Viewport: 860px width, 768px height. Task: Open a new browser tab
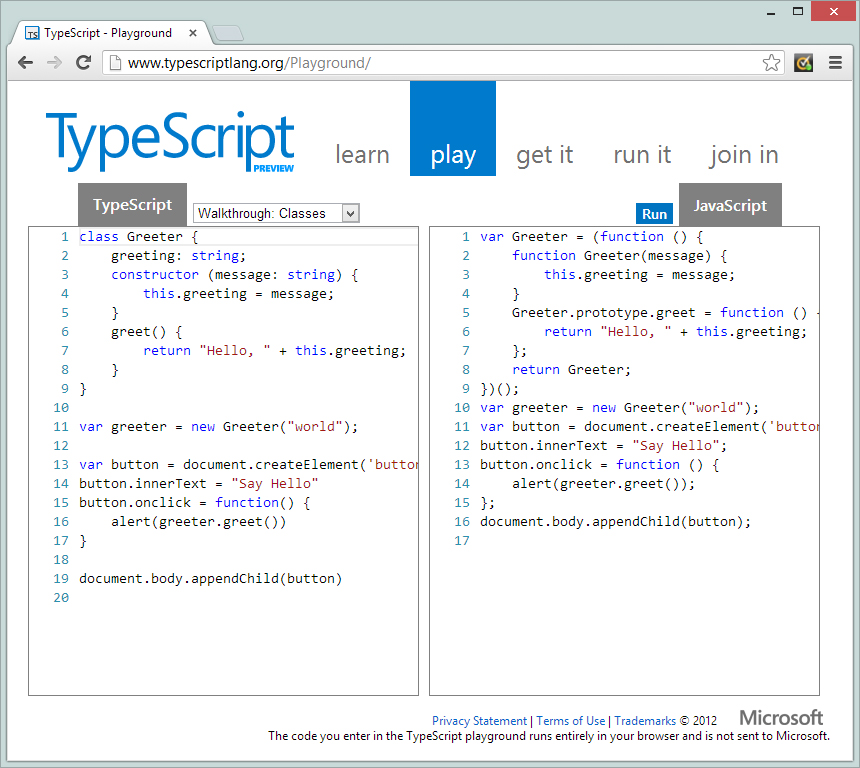tap(228, 33)
